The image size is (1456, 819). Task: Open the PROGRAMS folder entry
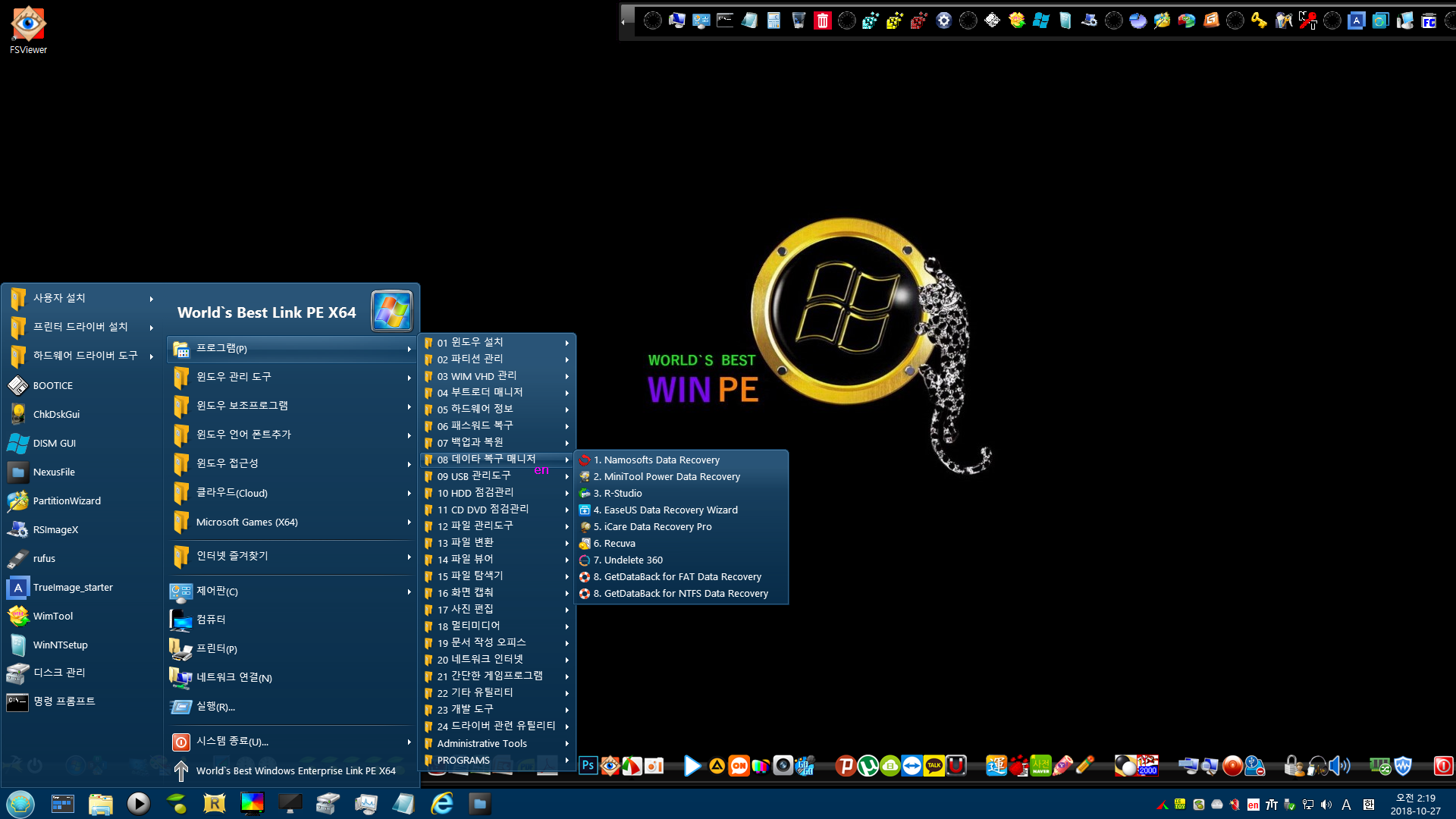click(497, 760)
